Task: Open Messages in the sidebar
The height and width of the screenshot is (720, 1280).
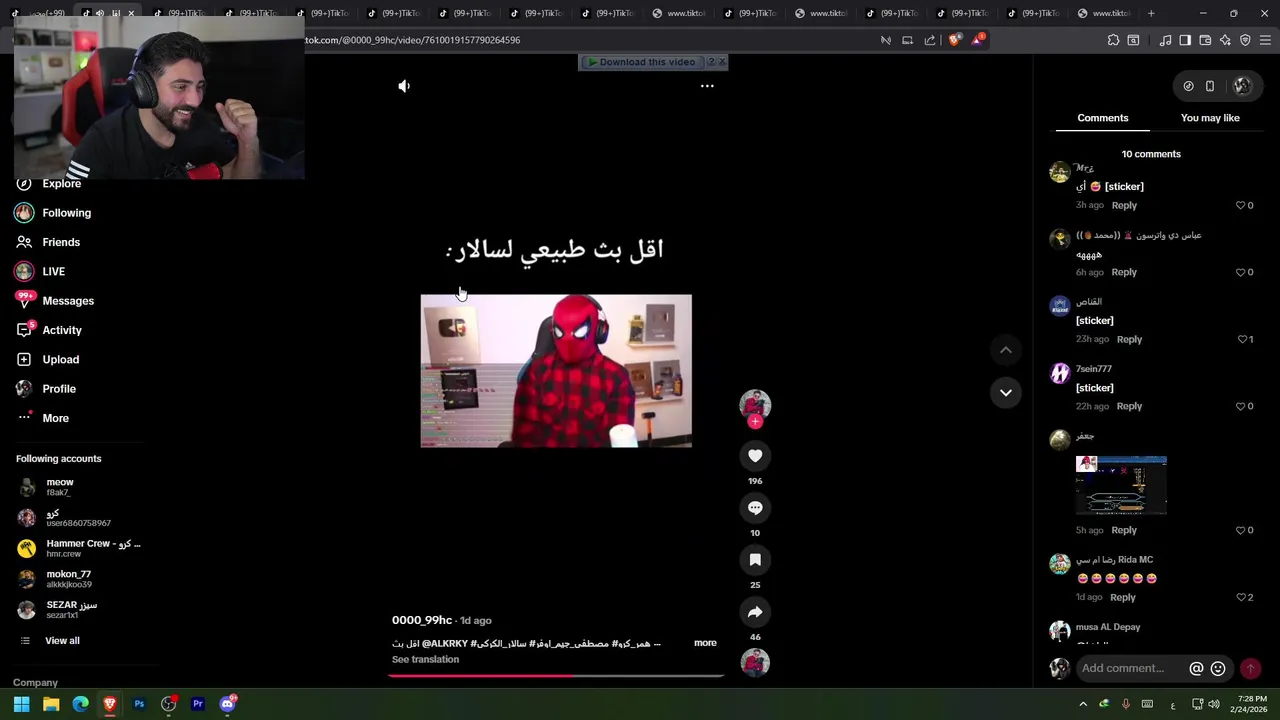Action: tap(68, 301)
